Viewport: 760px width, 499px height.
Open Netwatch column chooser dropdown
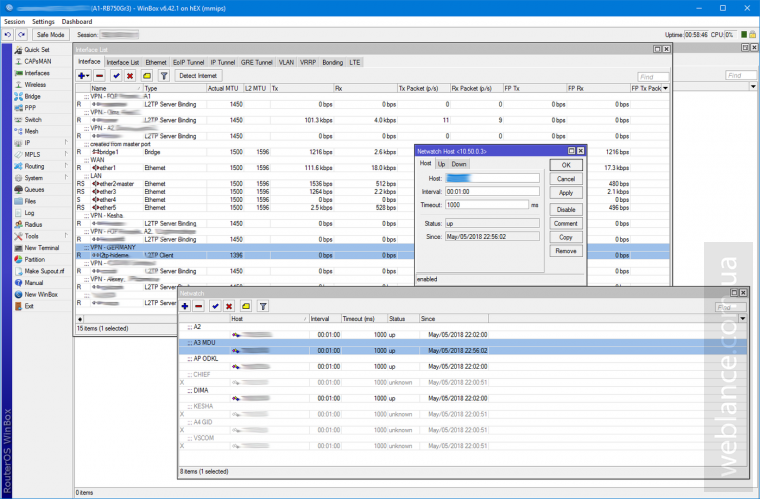[743, 318]
